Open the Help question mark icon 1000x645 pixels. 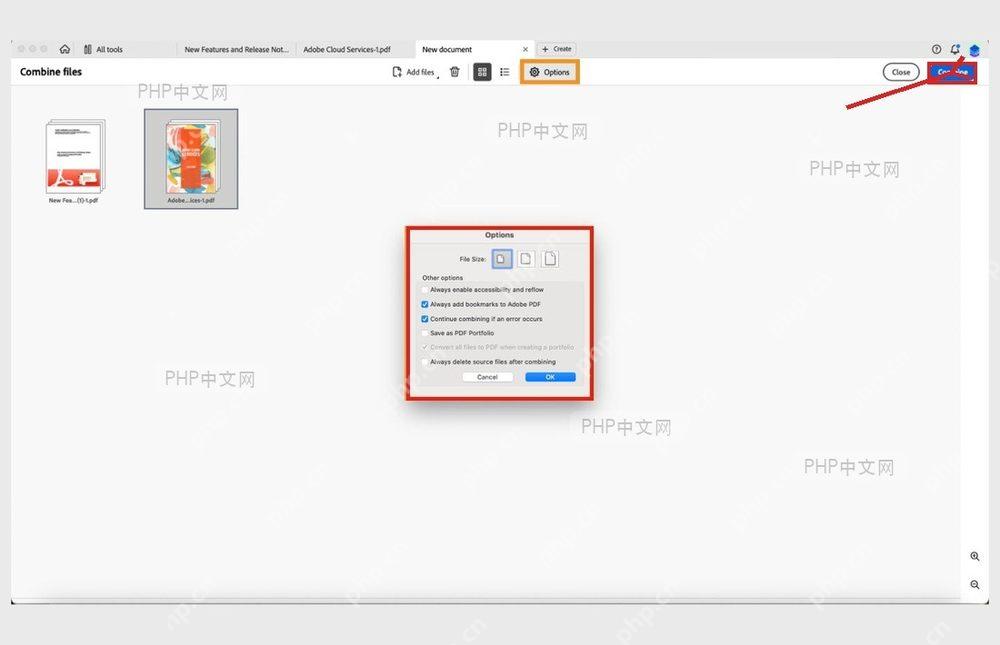coord(936,49)
